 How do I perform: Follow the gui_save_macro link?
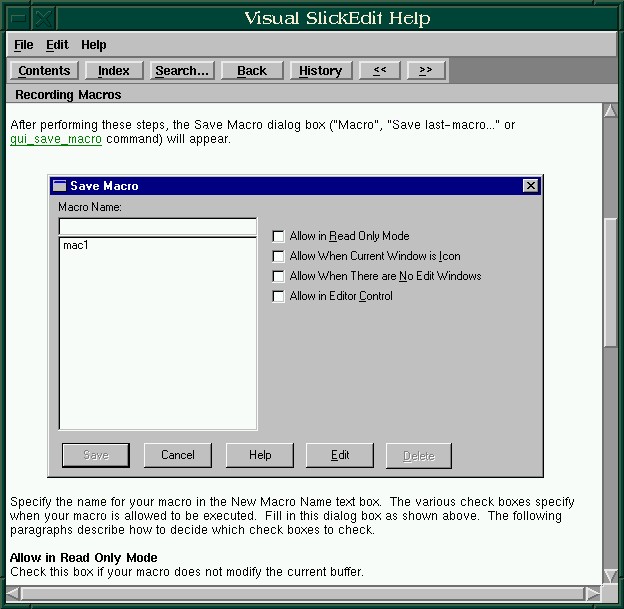pos(56,139)
